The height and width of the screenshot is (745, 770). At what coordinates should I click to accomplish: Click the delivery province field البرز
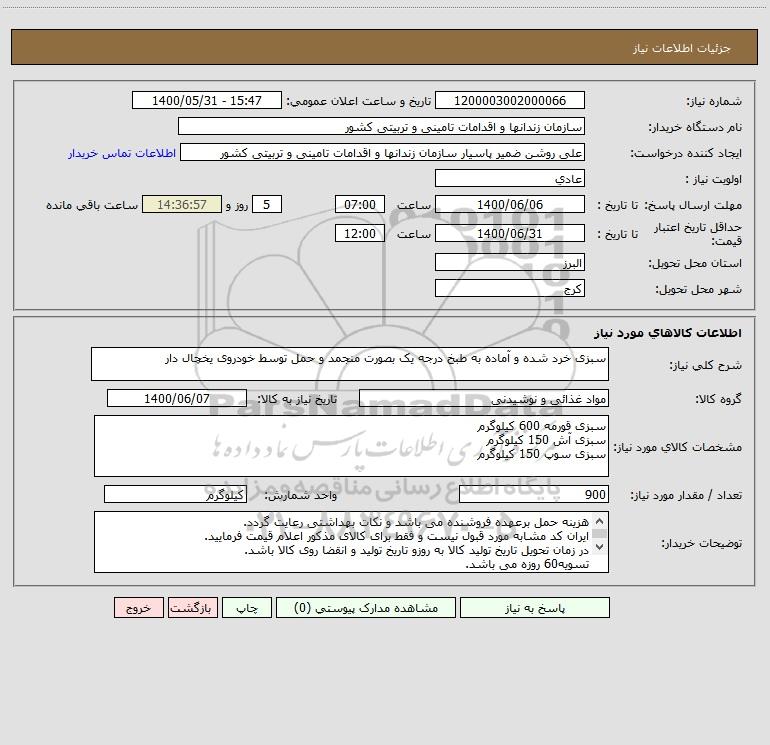point(510,262)
